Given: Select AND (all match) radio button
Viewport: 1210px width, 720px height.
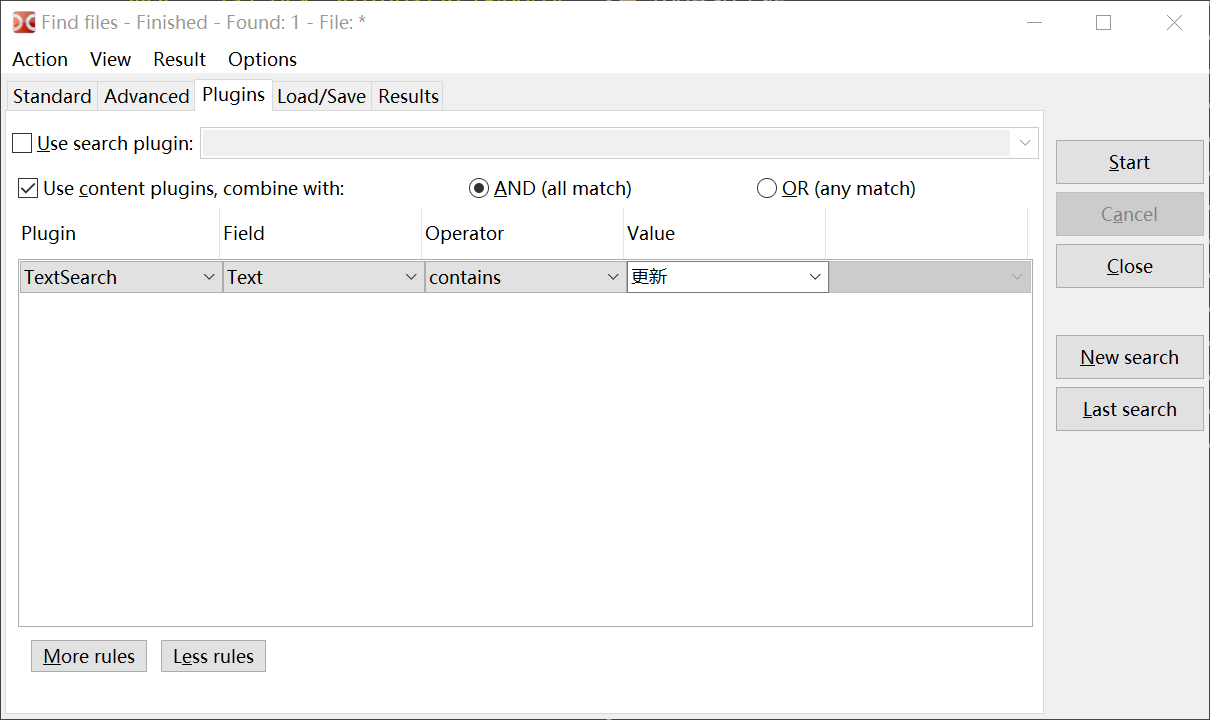Looking at the screenshot, I should 479,188.
